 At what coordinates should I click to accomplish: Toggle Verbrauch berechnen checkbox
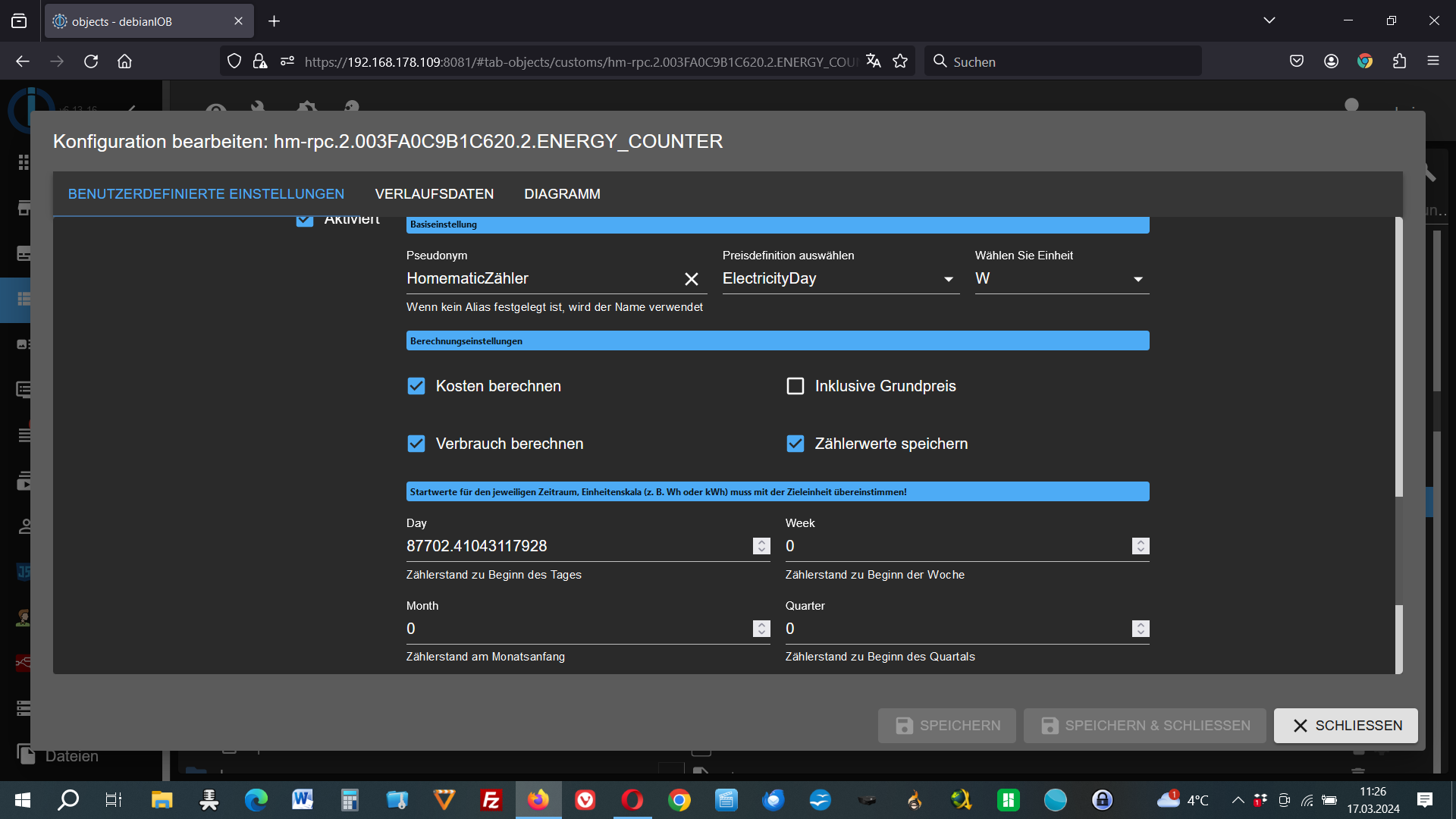[x=416, y=444]
